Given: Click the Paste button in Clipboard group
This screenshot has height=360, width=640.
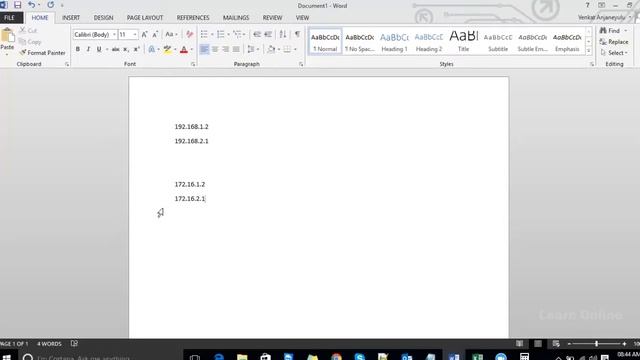Looking at the screenshot, I should [7, 41].
